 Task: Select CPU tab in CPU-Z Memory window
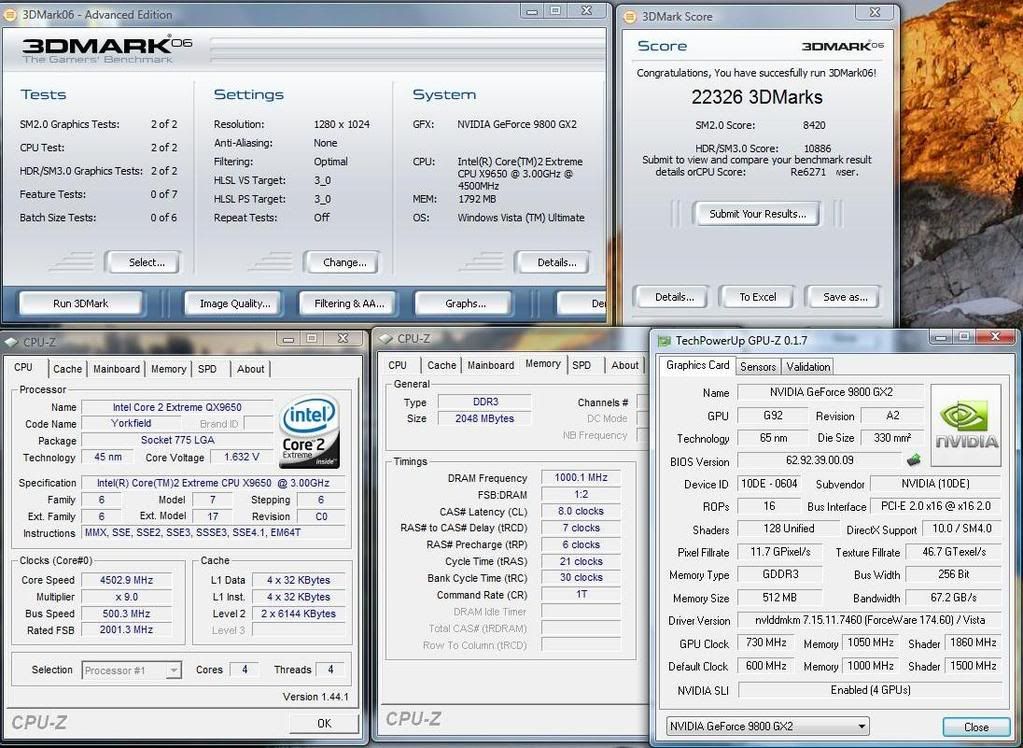click(397, 366)
